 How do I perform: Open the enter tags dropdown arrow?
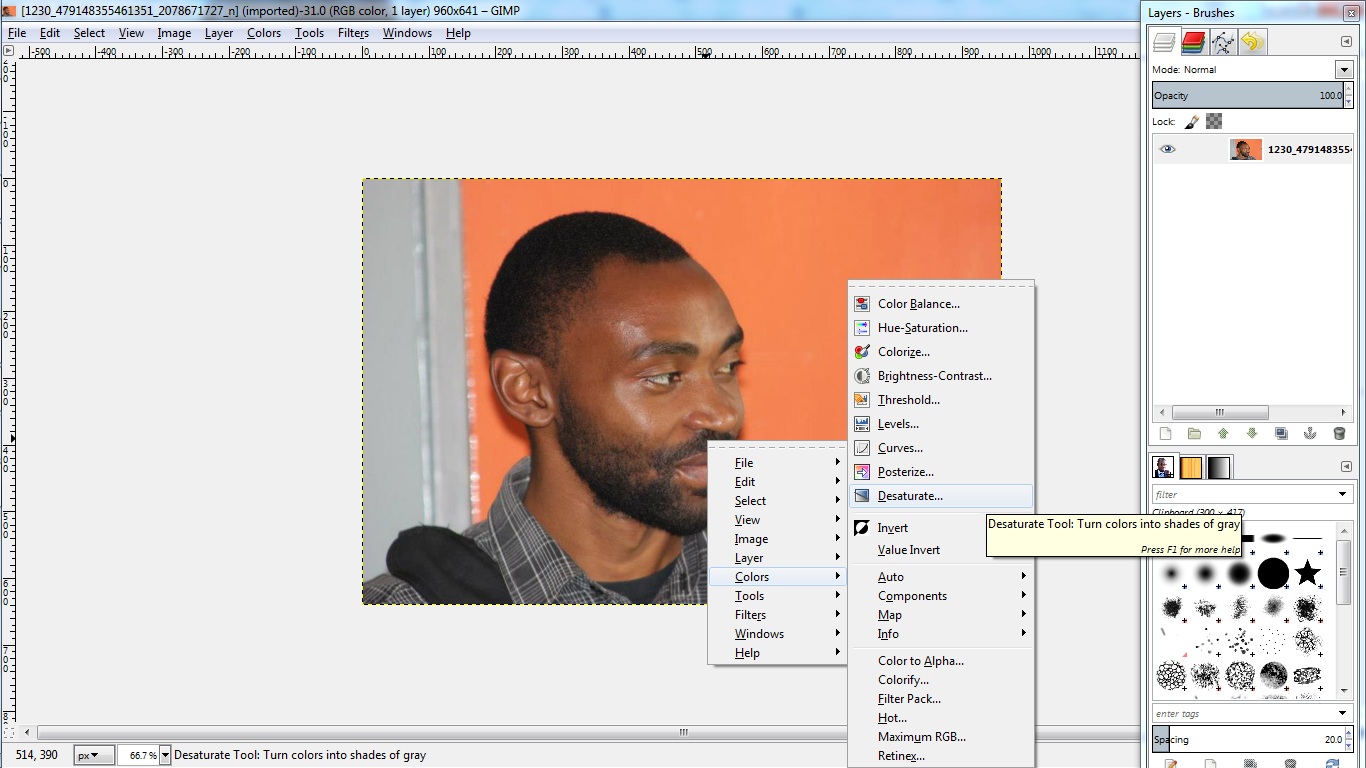1343,713
